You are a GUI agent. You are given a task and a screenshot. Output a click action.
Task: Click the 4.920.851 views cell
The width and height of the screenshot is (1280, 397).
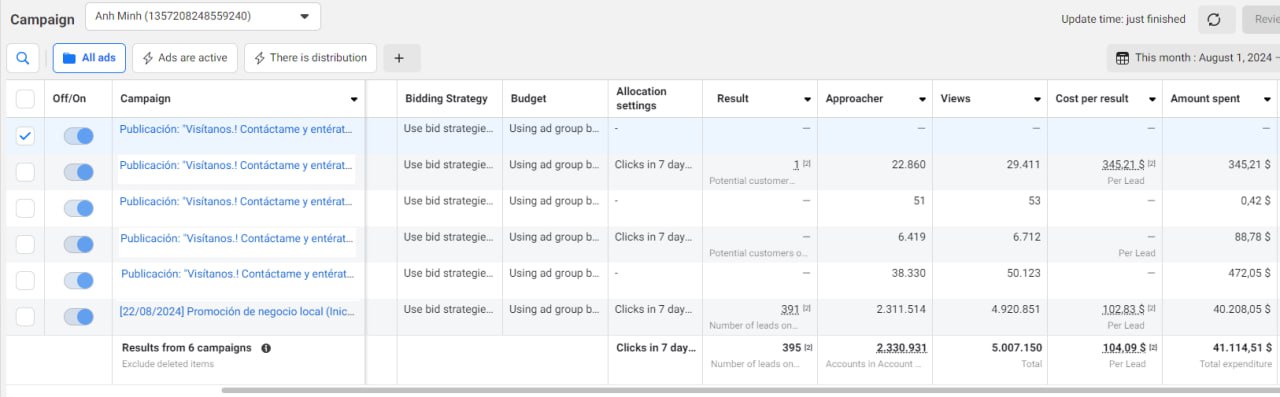[x=1017, y=310]
